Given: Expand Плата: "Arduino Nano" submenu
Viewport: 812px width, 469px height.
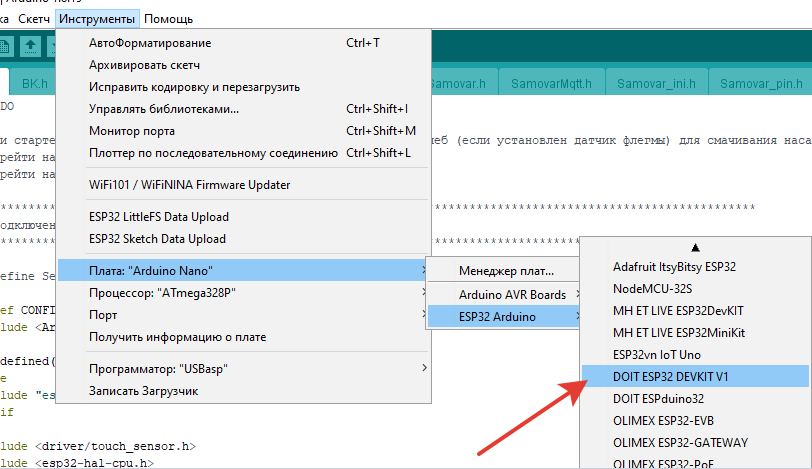Looking at the screenshot, I should (x=243, y=271).
